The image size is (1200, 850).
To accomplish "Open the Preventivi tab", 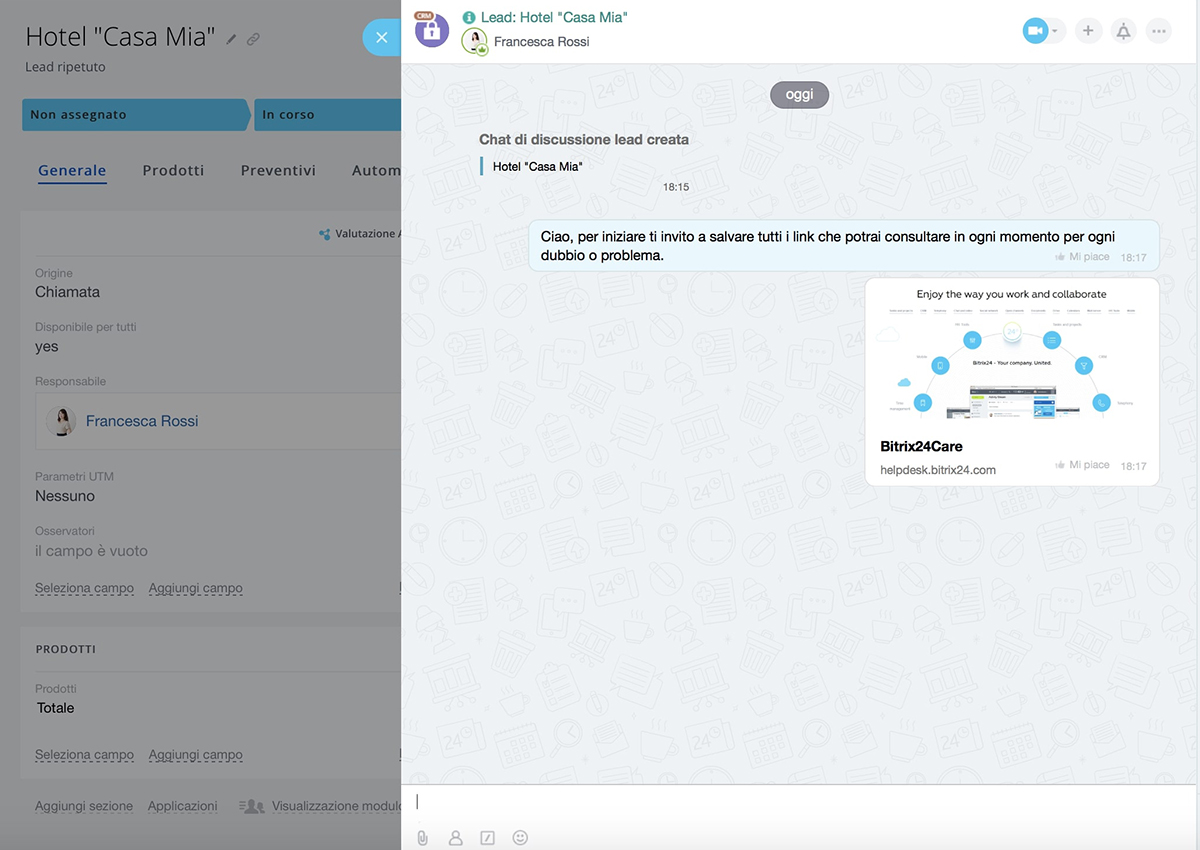I will [278, 170].
